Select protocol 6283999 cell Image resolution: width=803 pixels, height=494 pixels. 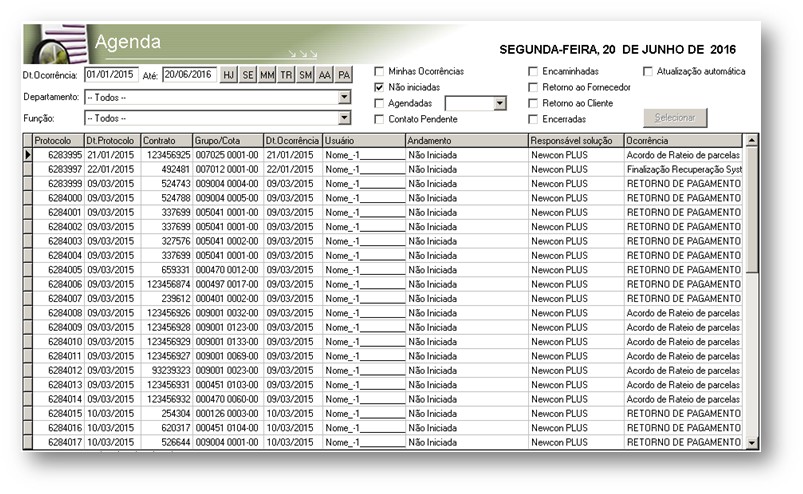[x=59, y=183]
